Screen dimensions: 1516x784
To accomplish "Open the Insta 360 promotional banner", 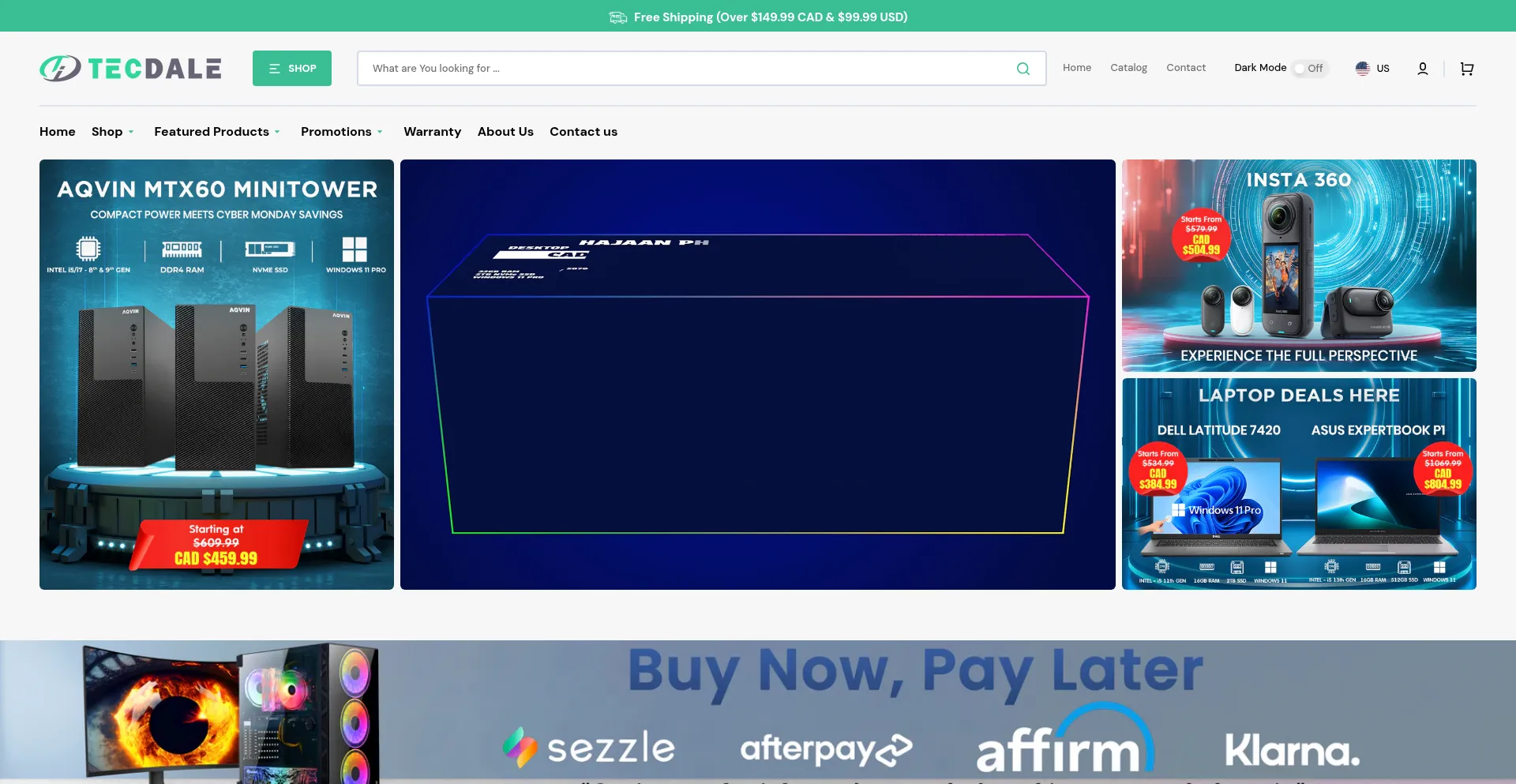I will point(1299,265).
